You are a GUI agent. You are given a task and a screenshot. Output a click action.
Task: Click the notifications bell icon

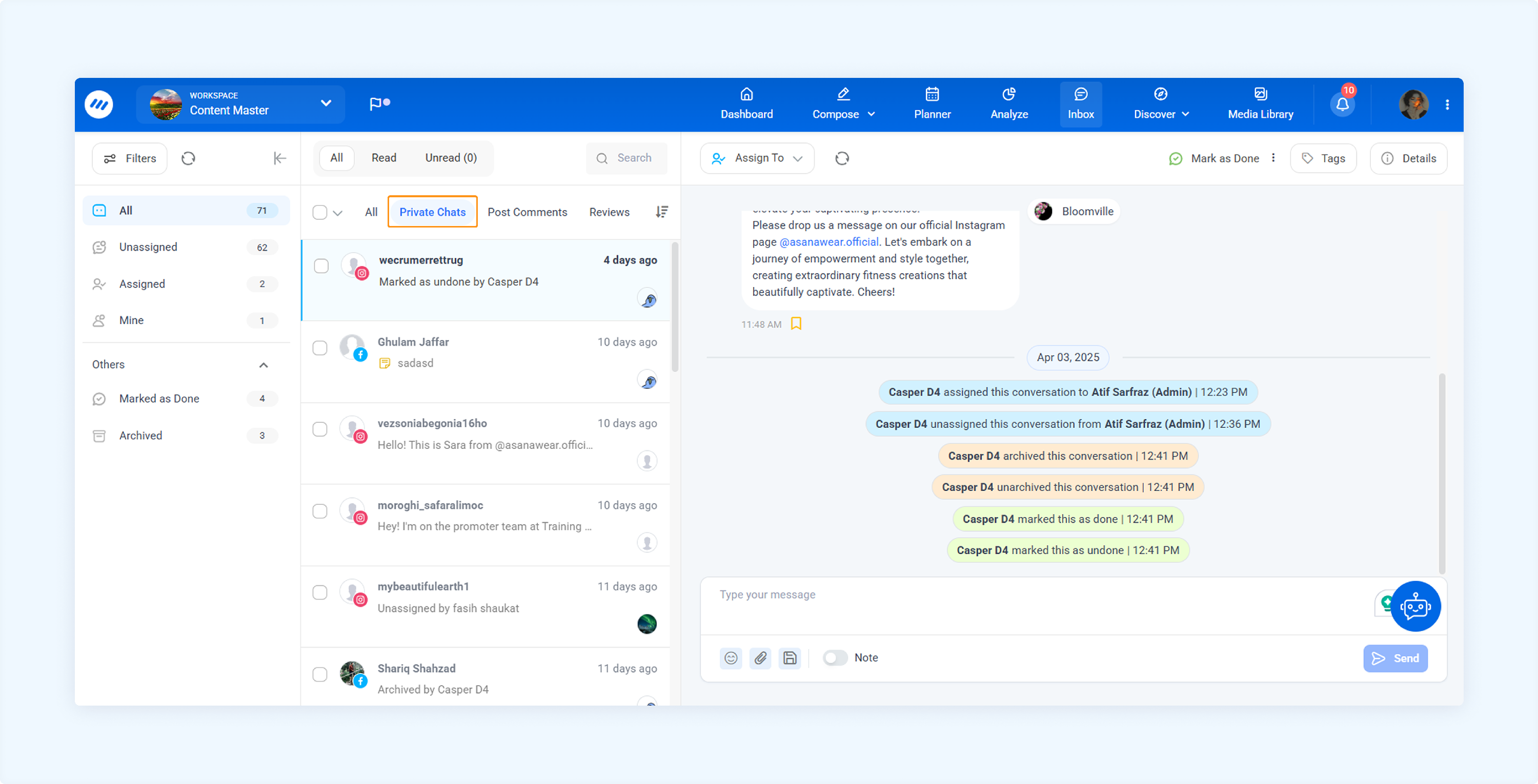click(x=1342, y=105)
